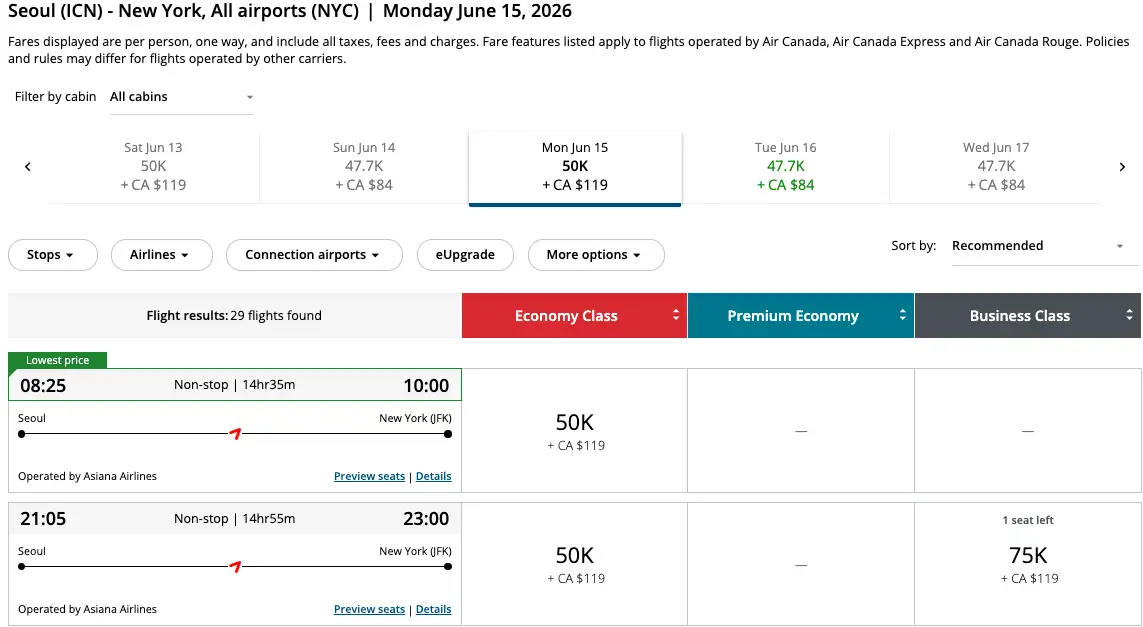Expand the Stops filter

pos(52,255)
